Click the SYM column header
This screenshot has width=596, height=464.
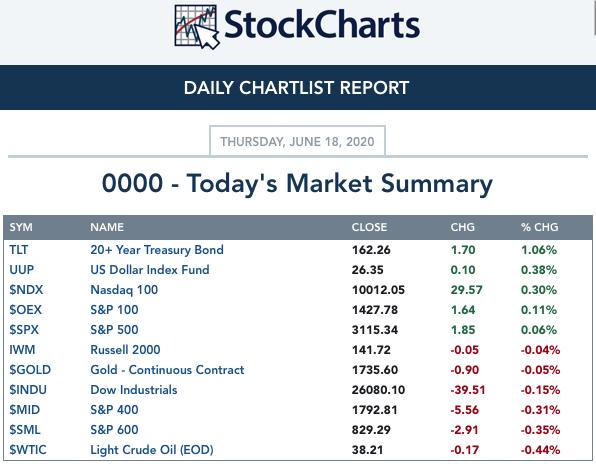point(21,227)
